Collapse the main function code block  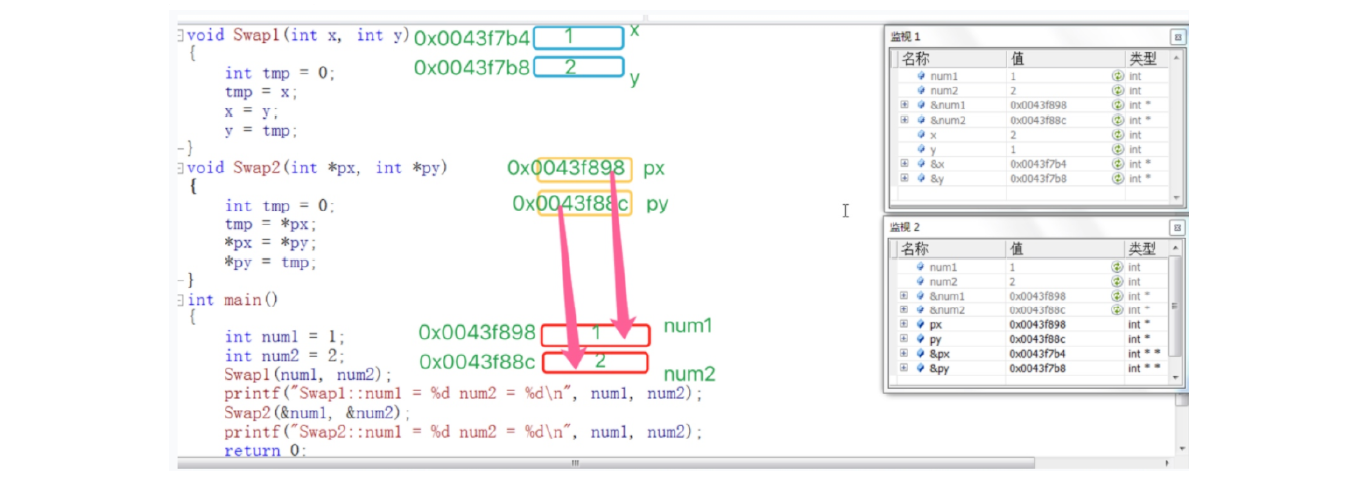tap(180, 300)
